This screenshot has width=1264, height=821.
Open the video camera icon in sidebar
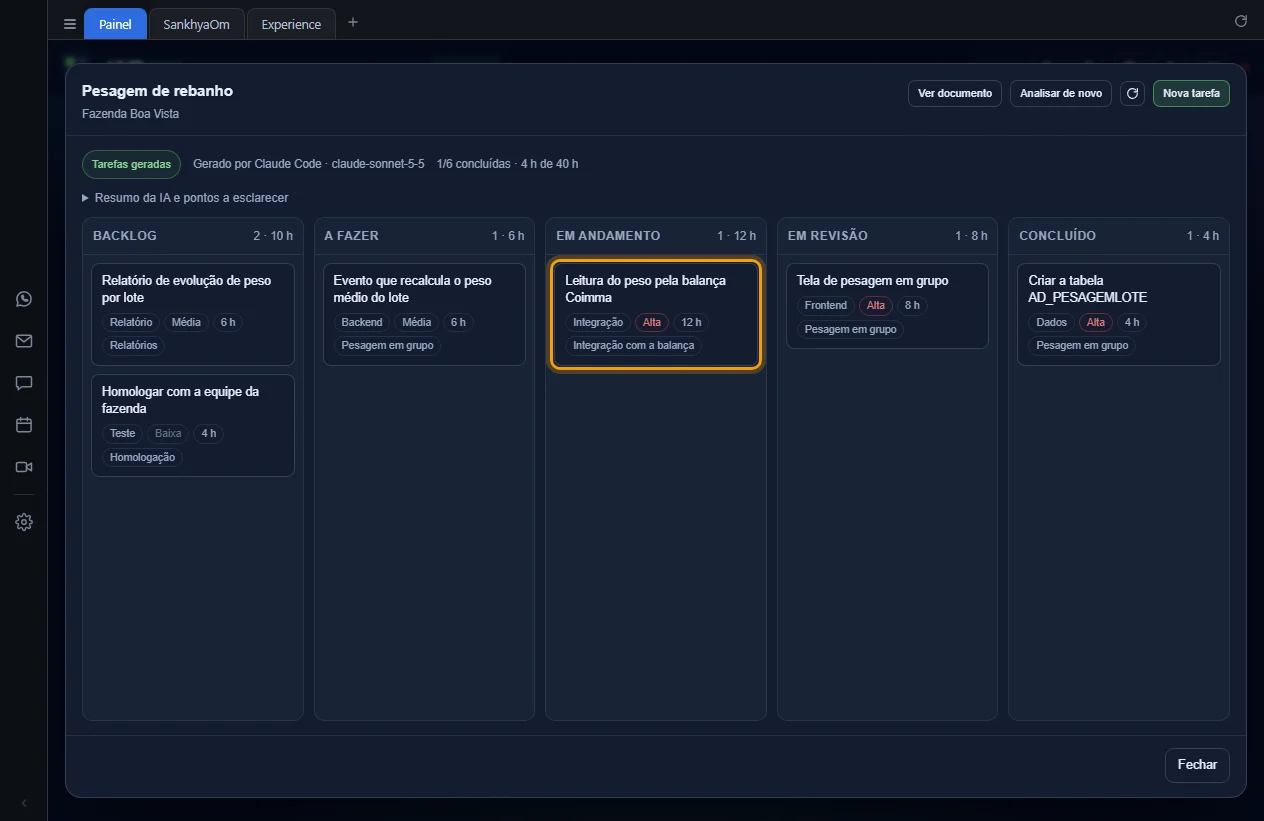click(24, 467)
